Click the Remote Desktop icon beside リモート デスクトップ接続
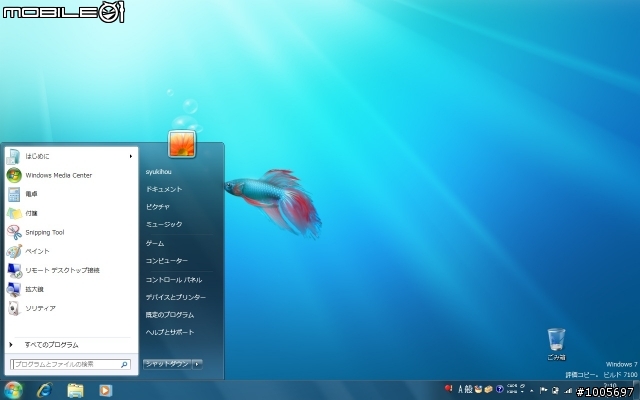The width and height of the screenshot is (640, 400). click(15, 270)
